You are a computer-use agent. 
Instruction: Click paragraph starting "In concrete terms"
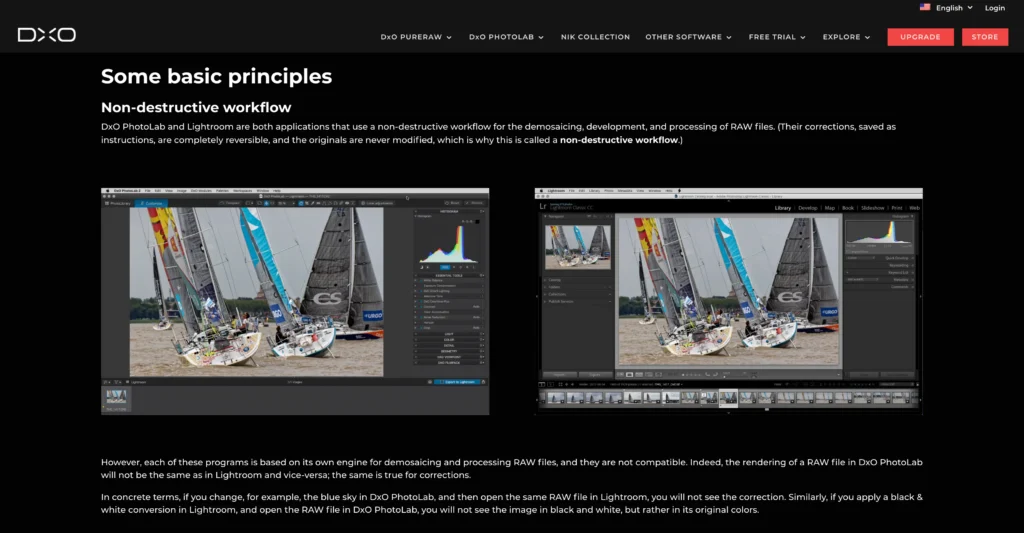tap(511, 504)
